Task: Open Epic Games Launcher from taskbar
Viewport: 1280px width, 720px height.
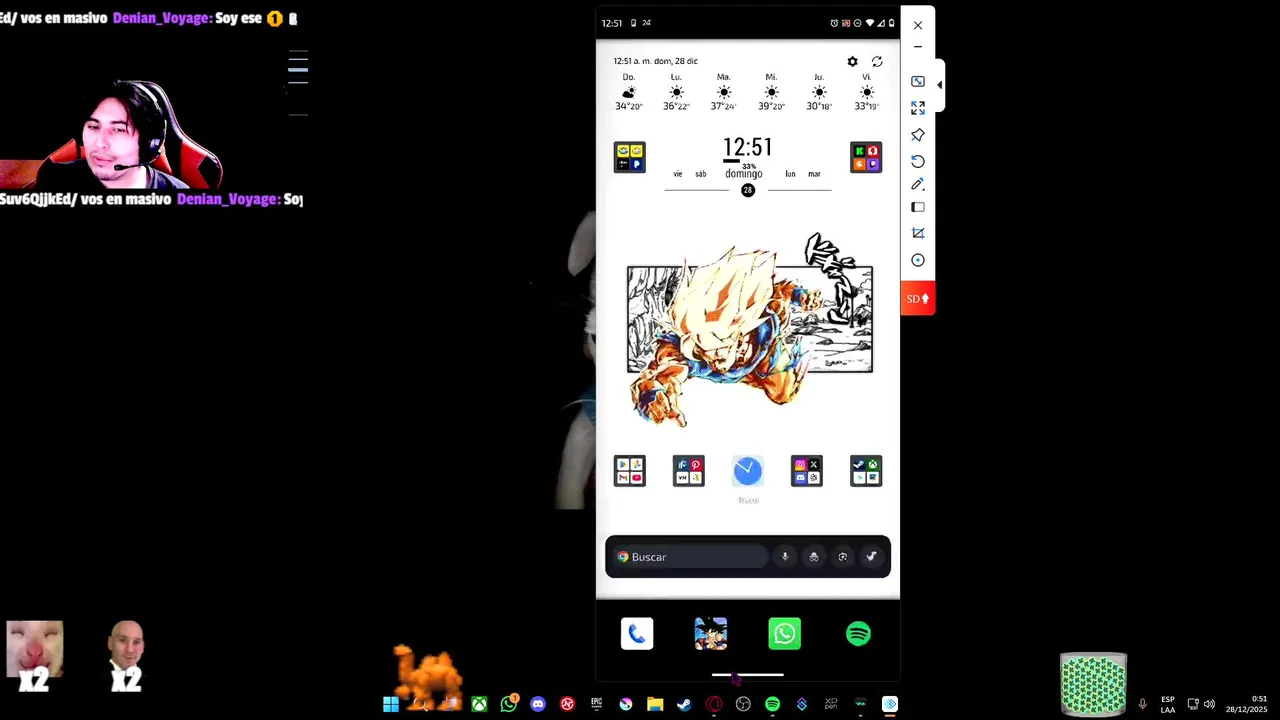Action: [597, 704]
